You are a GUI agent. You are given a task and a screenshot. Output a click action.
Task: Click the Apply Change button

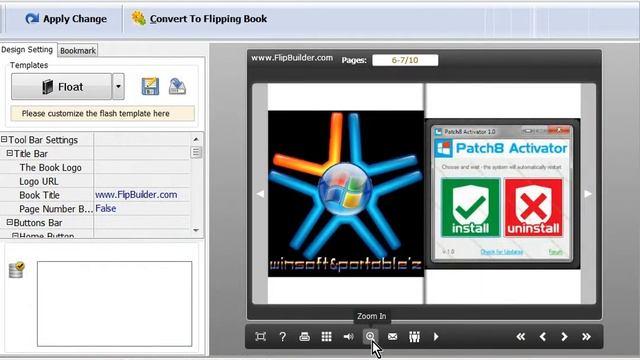coord(66,19)
